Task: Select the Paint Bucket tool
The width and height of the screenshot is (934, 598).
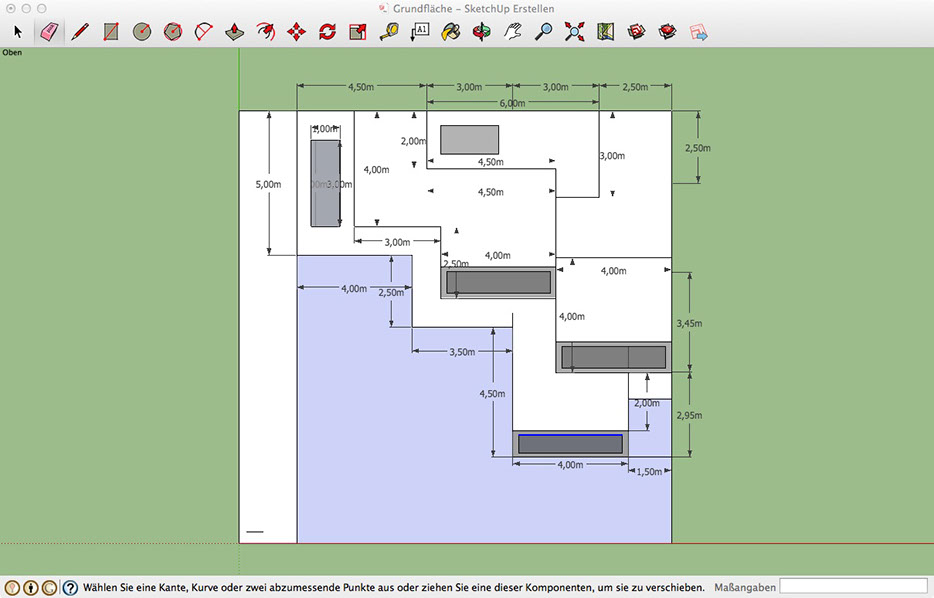Action: click(x=451, y=32)
